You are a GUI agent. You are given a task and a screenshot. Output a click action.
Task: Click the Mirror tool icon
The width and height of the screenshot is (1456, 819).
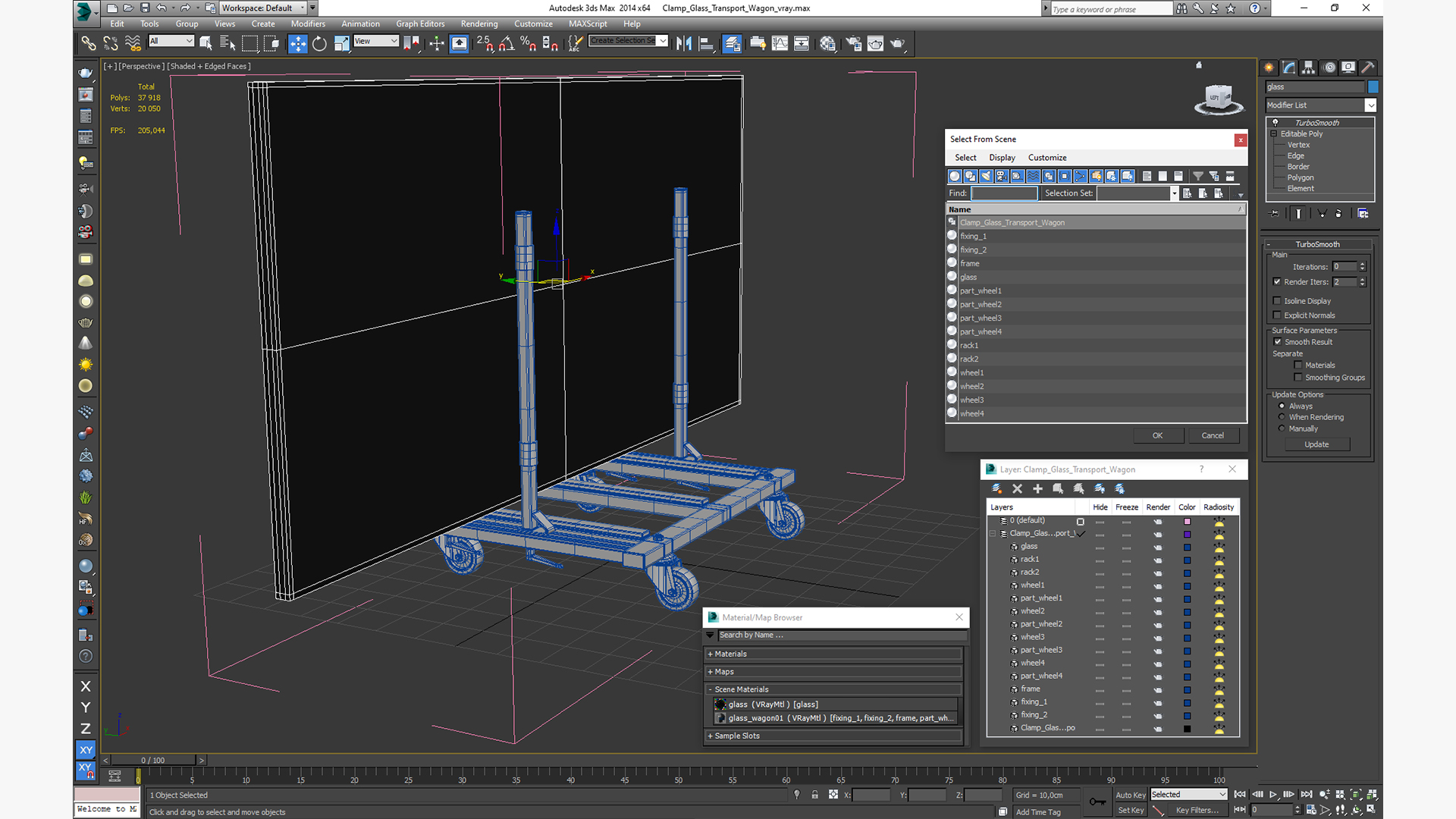pyautogui.click(x=684, y=44)
